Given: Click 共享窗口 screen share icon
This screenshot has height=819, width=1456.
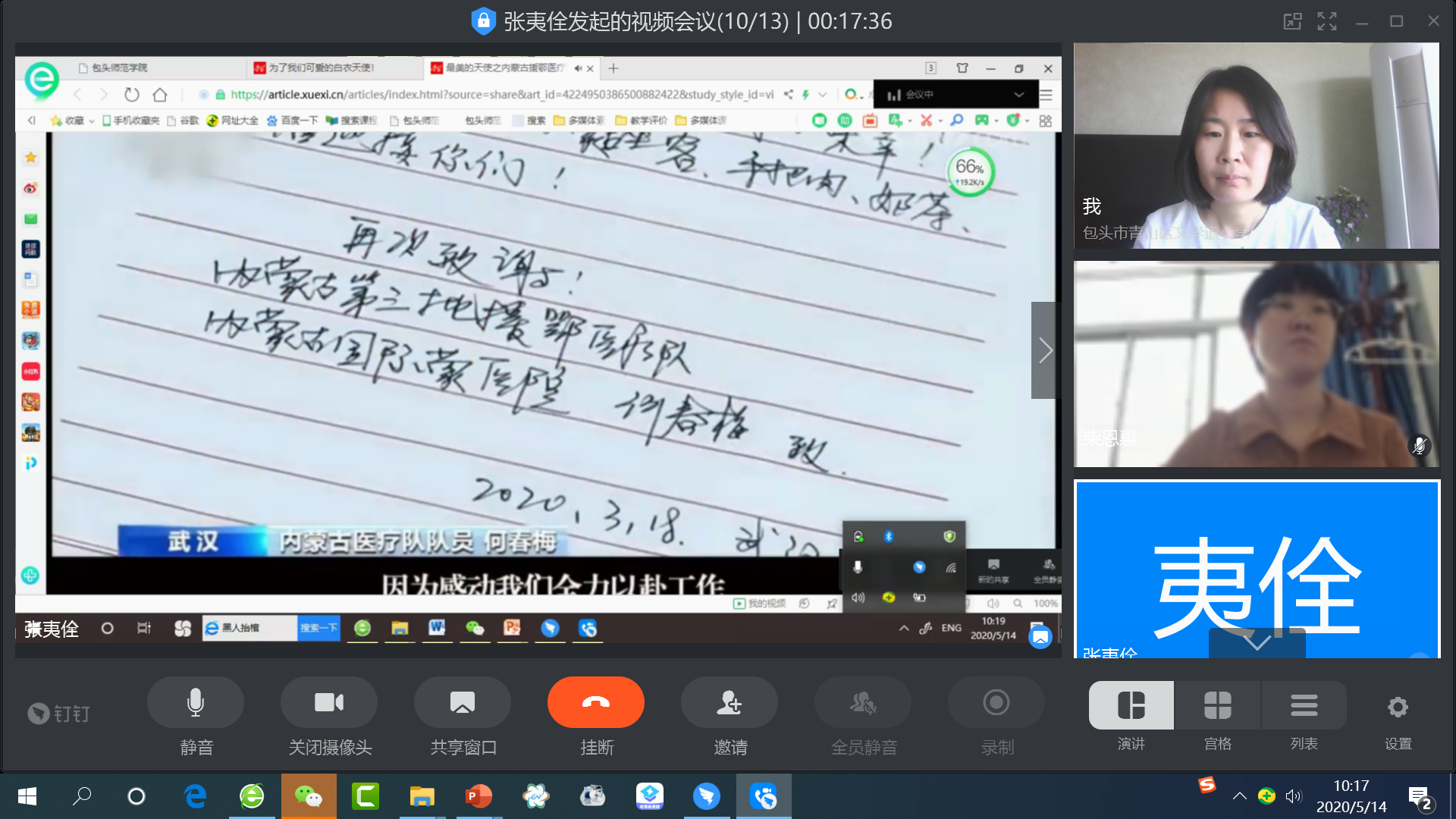Looking at the screenshot, I should pyautogui.click(x=462, y=702).
